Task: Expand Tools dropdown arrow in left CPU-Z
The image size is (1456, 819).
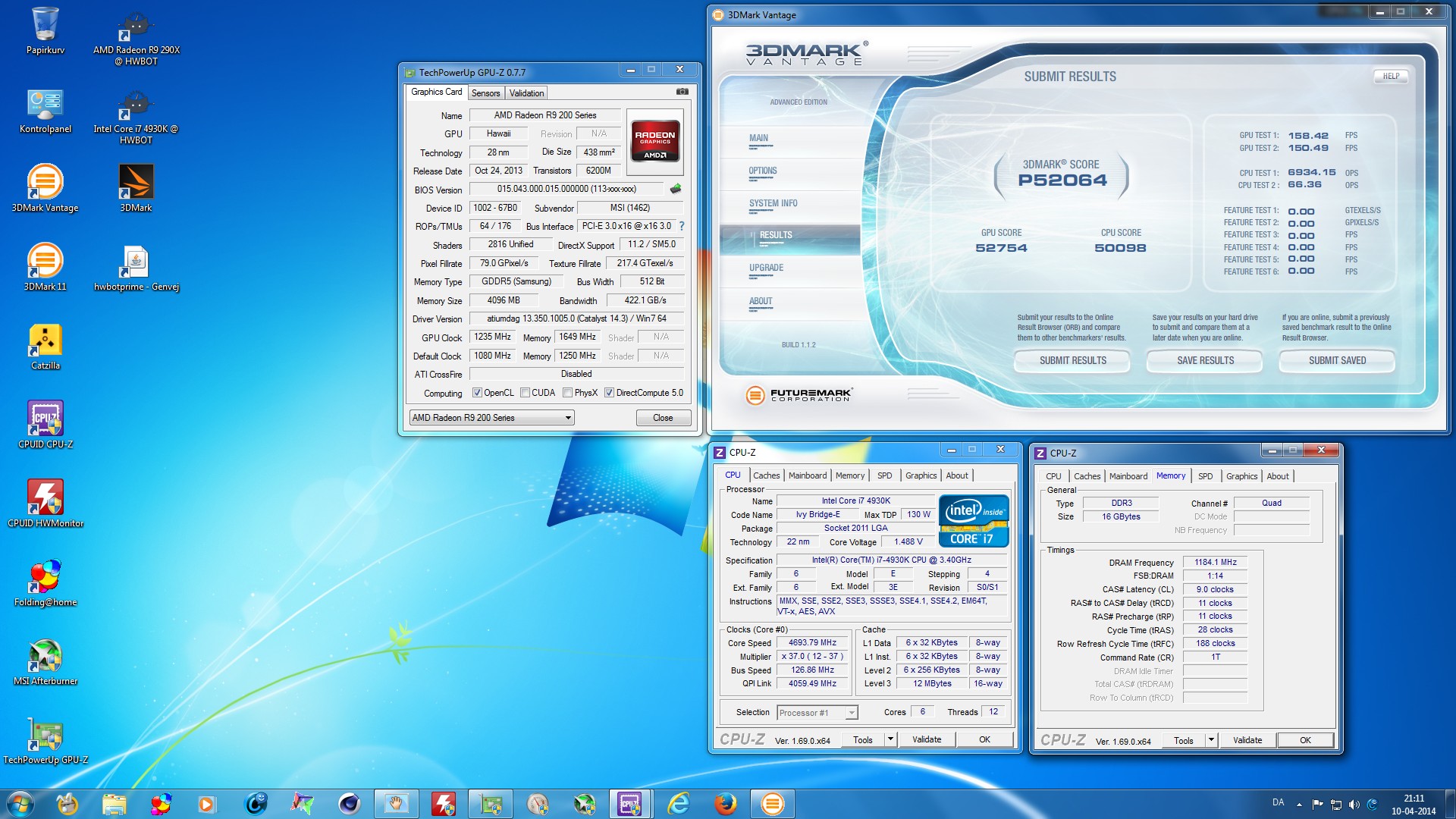Action: (890, 739)
